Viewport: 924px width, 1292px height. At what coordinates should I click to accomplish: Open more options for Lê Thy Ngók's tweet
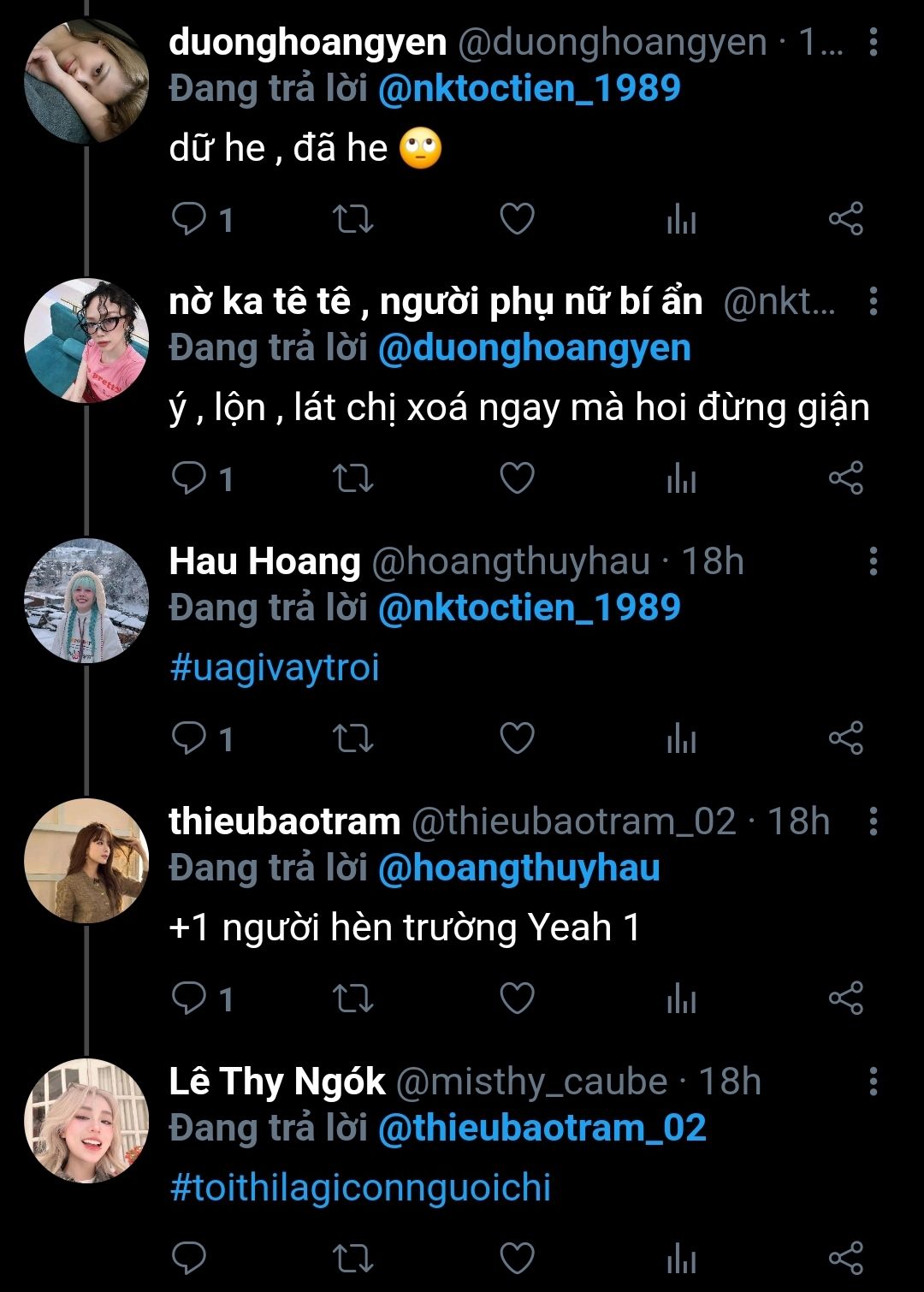[x=873, y=1082]
